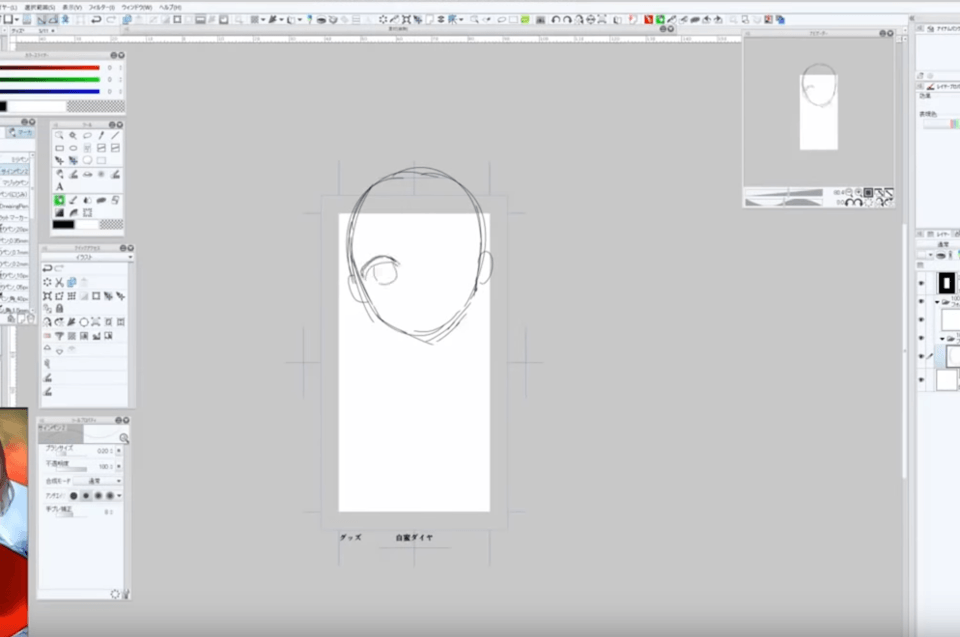Click the black main color swatch in tool palette
Image resolution: width=960 pixels, height=637 pixels.
coord(63,224)
